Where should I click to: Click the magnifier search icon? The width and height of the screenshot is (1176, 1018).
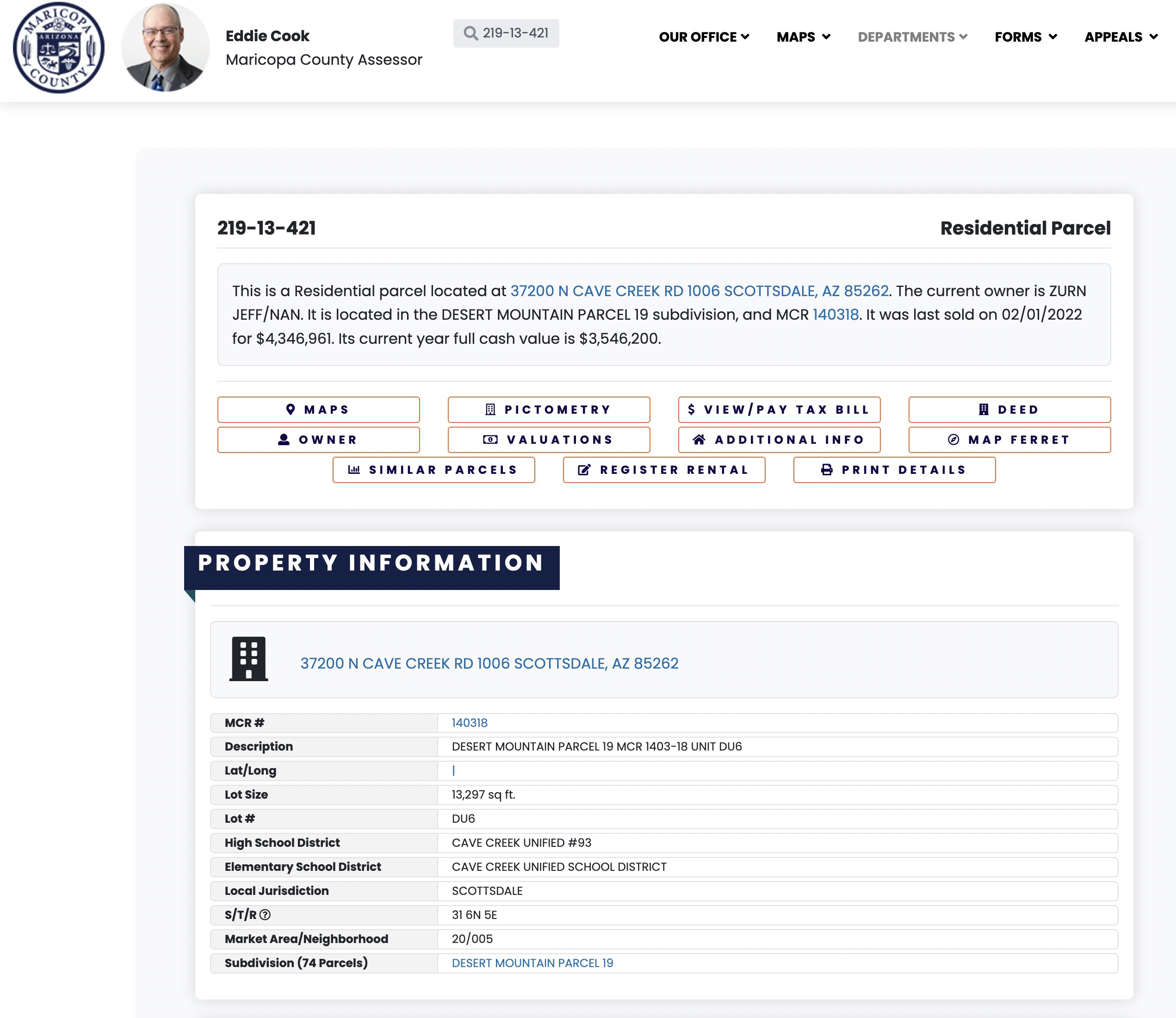471,33
